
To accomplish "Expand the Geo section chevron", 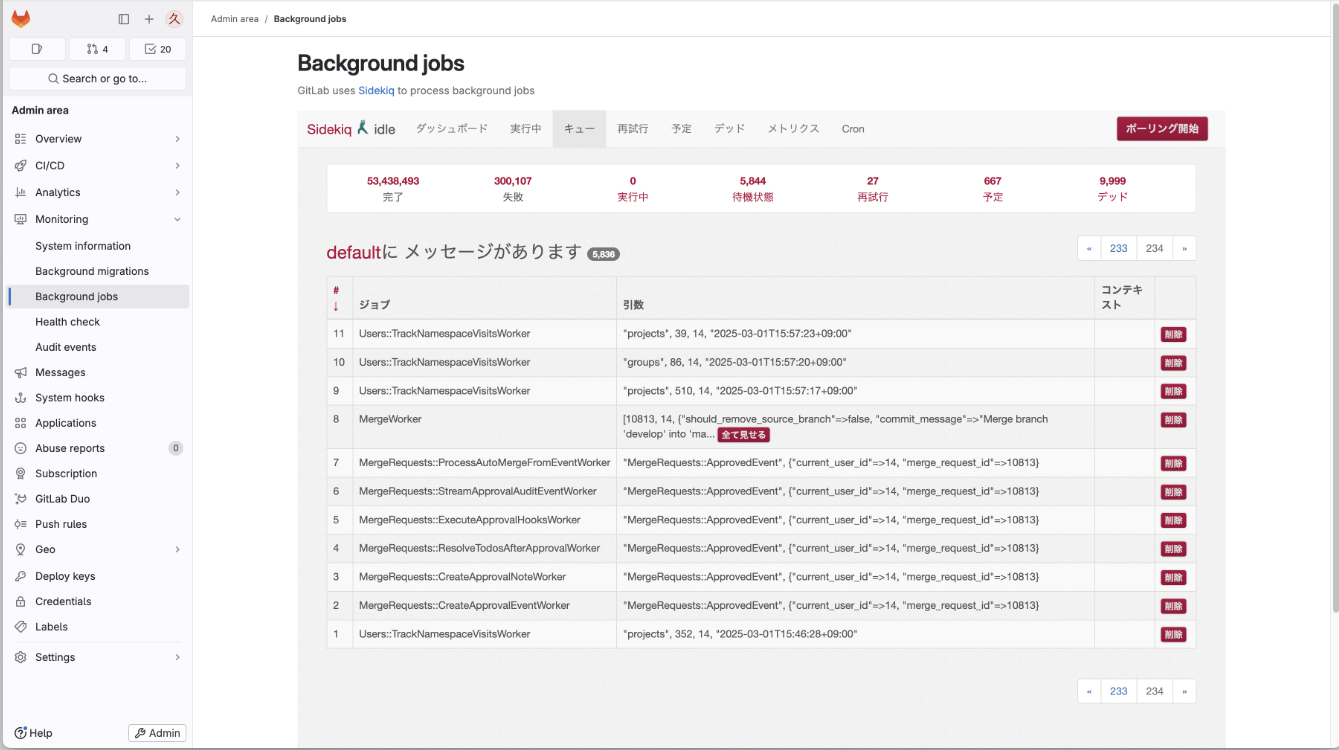I will pyautogui.click(x=177, y=549).
